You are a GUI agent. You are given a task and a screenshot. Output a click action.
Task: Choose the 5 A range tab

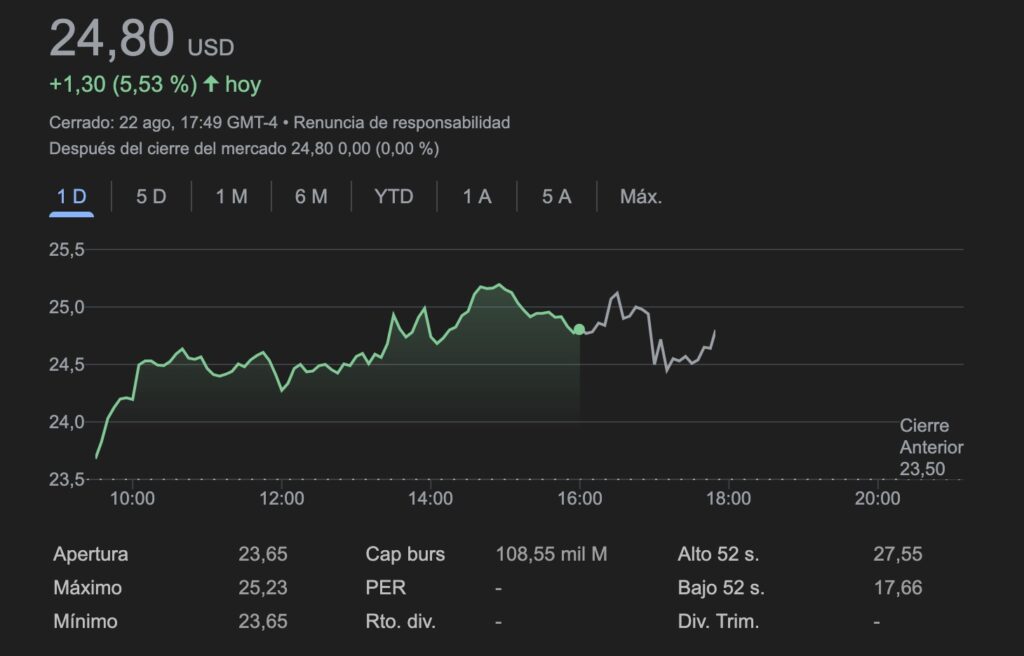pos(556,197)
